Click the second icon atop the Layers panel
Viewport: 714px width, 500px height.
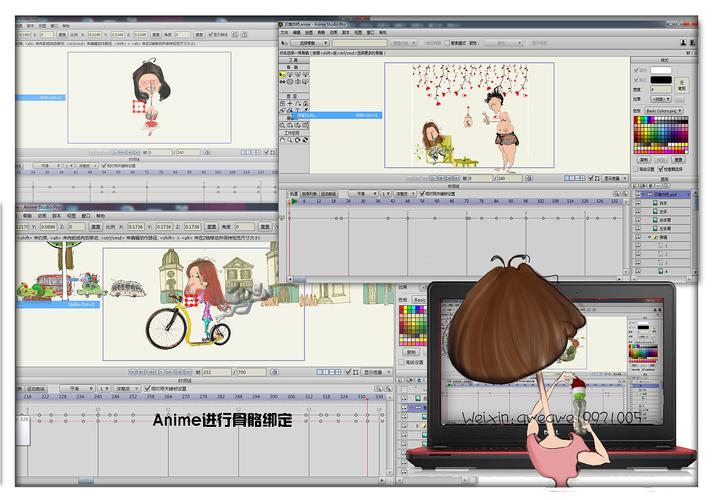643,186
